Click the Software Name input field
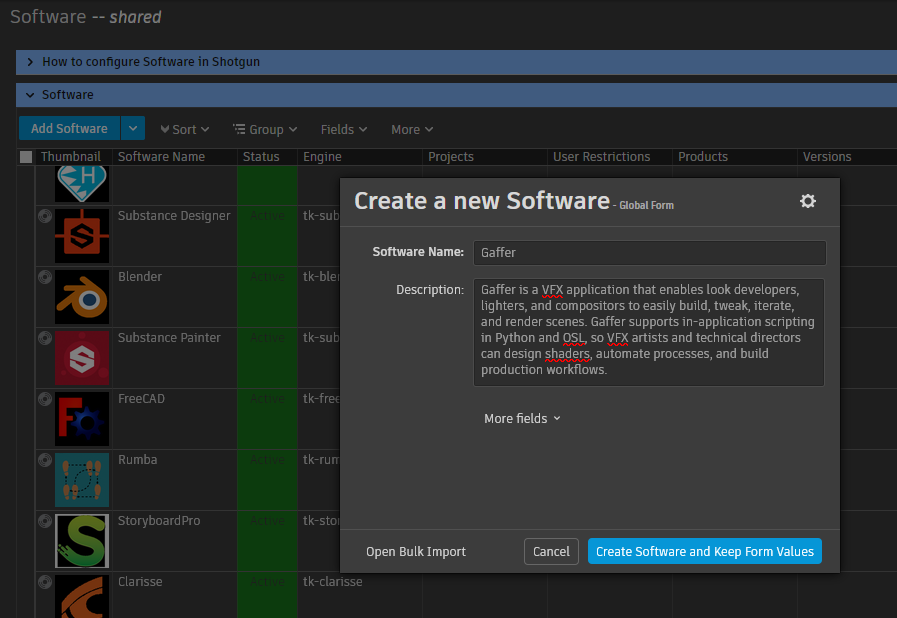This screenshot has height=618, width=897. [649, 252]
